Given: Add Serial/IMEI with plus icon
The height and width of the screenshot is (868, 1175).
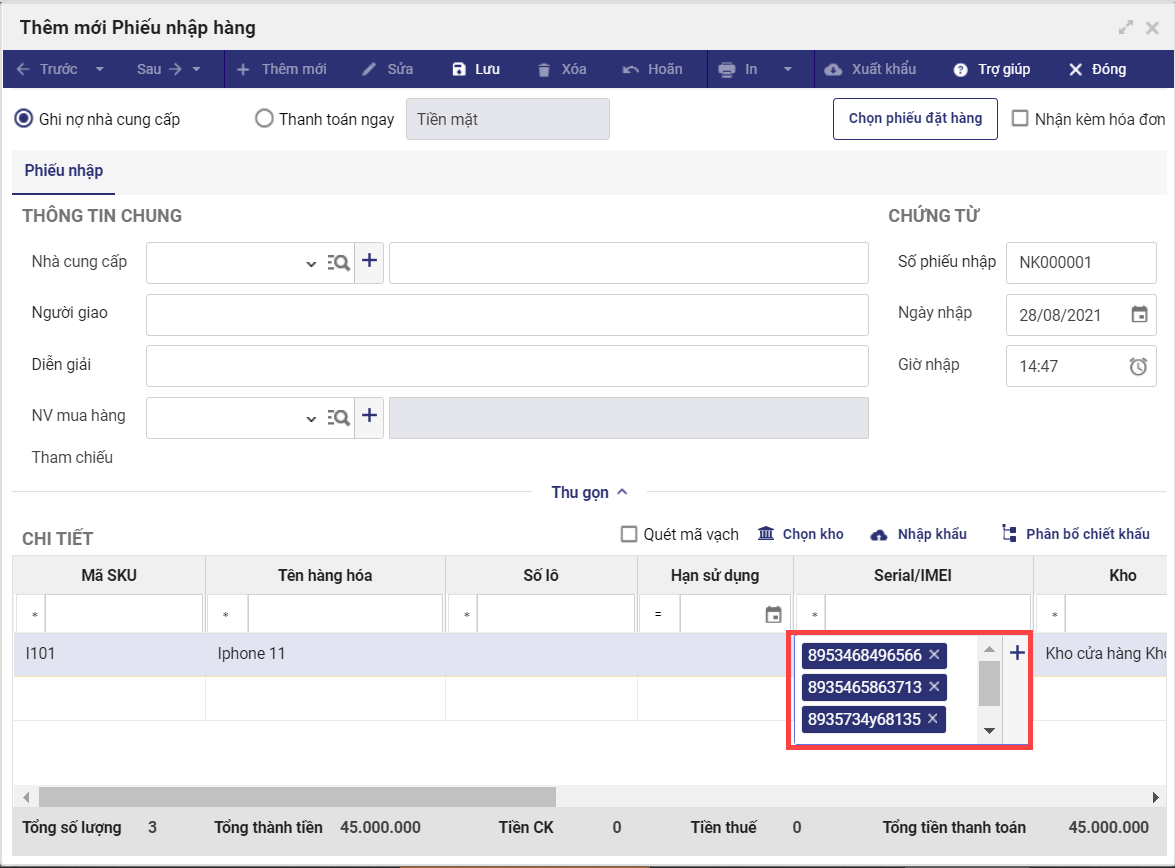Looking at the screenshot, I should pyautogui.click(x=1017, y=654).
